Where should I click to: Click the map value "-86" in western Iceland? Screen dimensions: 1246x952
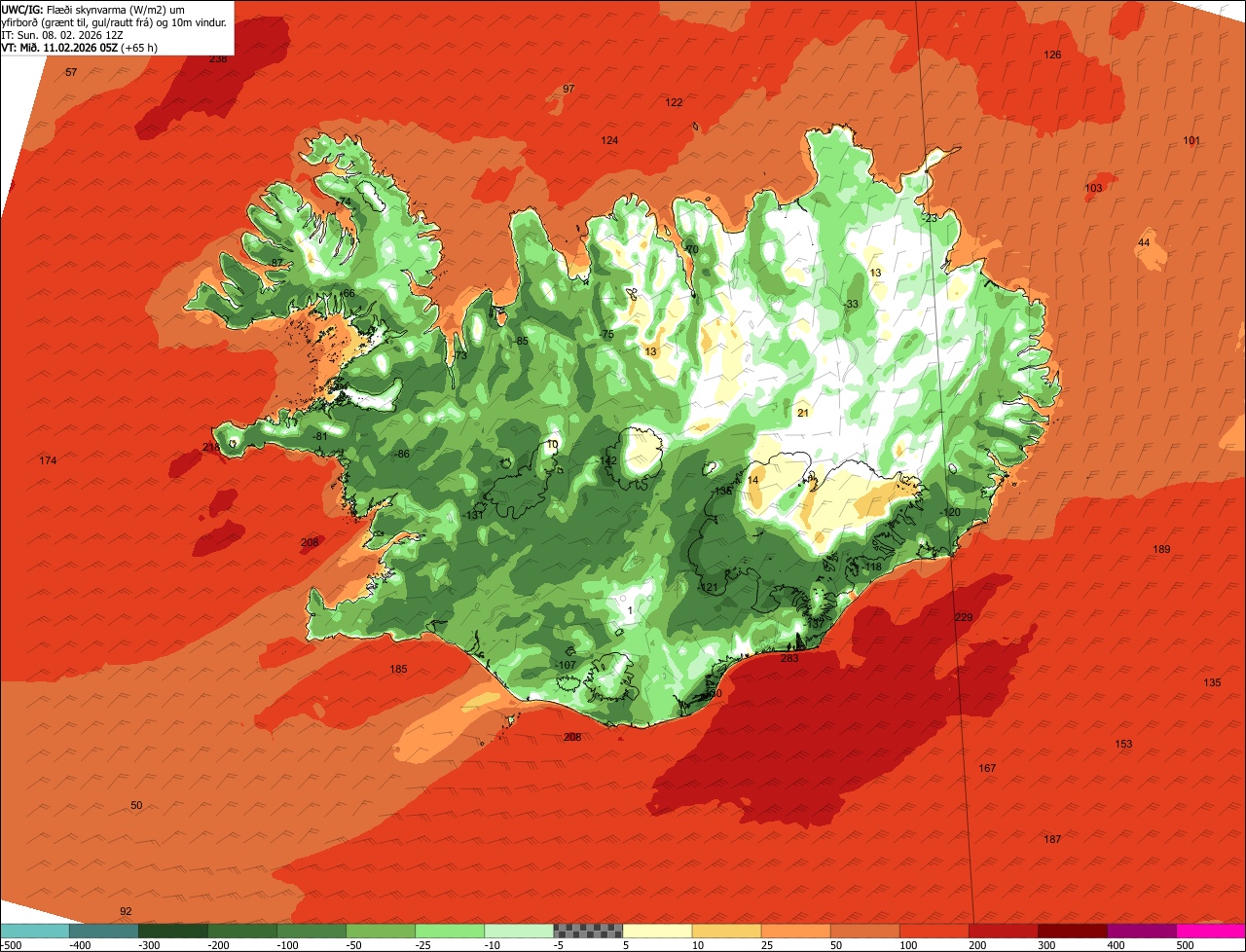401,455
